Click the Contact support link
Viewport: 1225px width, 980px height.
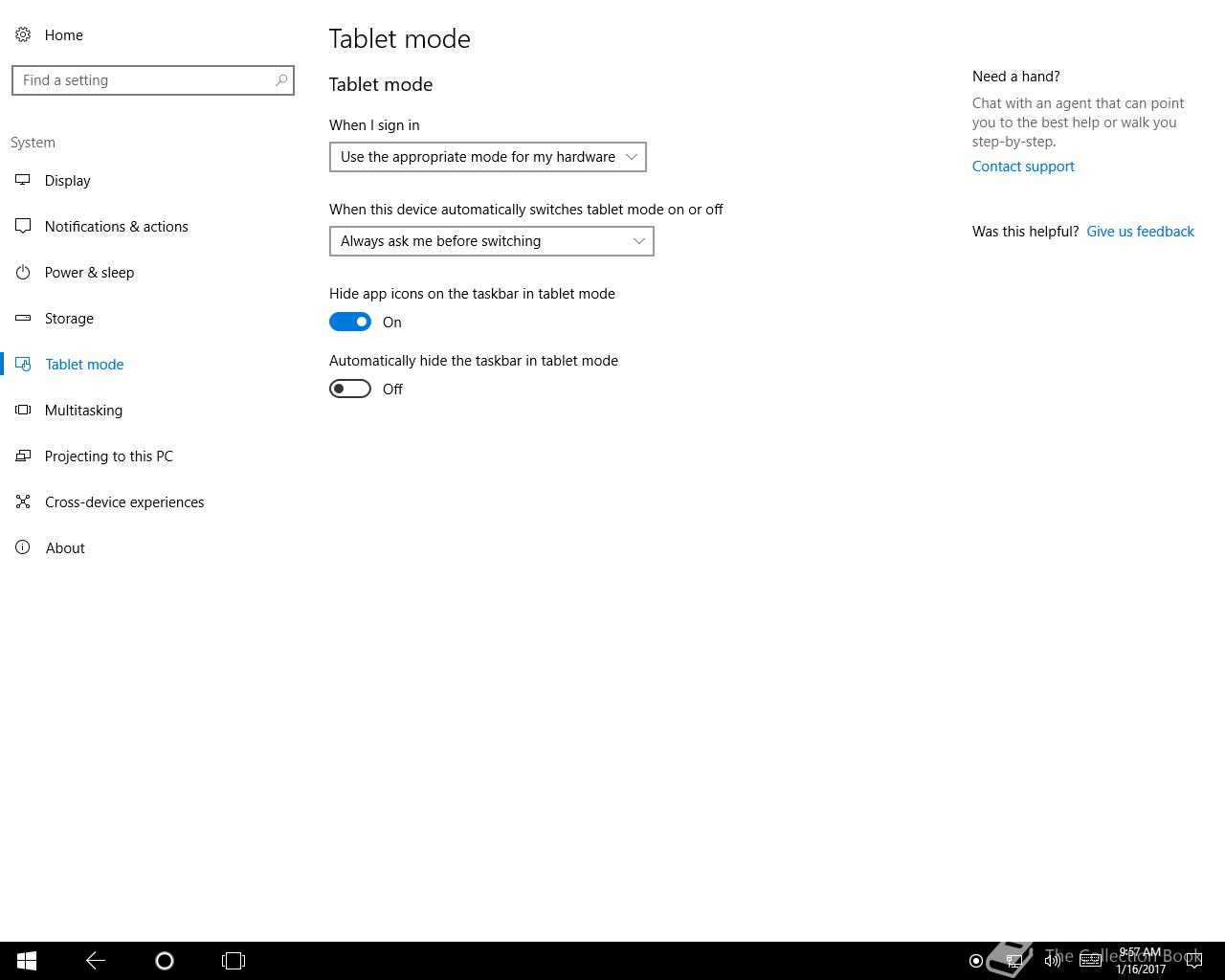(1023, 167)
